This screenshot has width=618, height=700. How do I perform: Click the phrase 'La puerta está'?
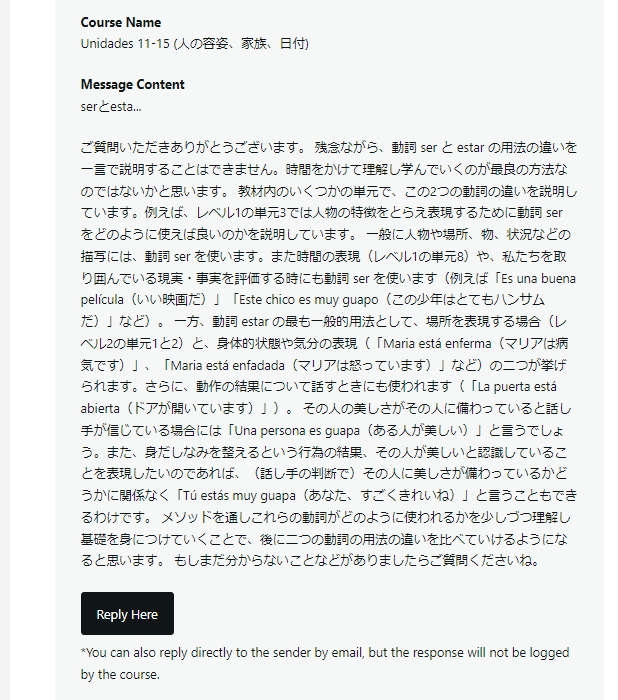pyautogui.click(x=517, y=387)
